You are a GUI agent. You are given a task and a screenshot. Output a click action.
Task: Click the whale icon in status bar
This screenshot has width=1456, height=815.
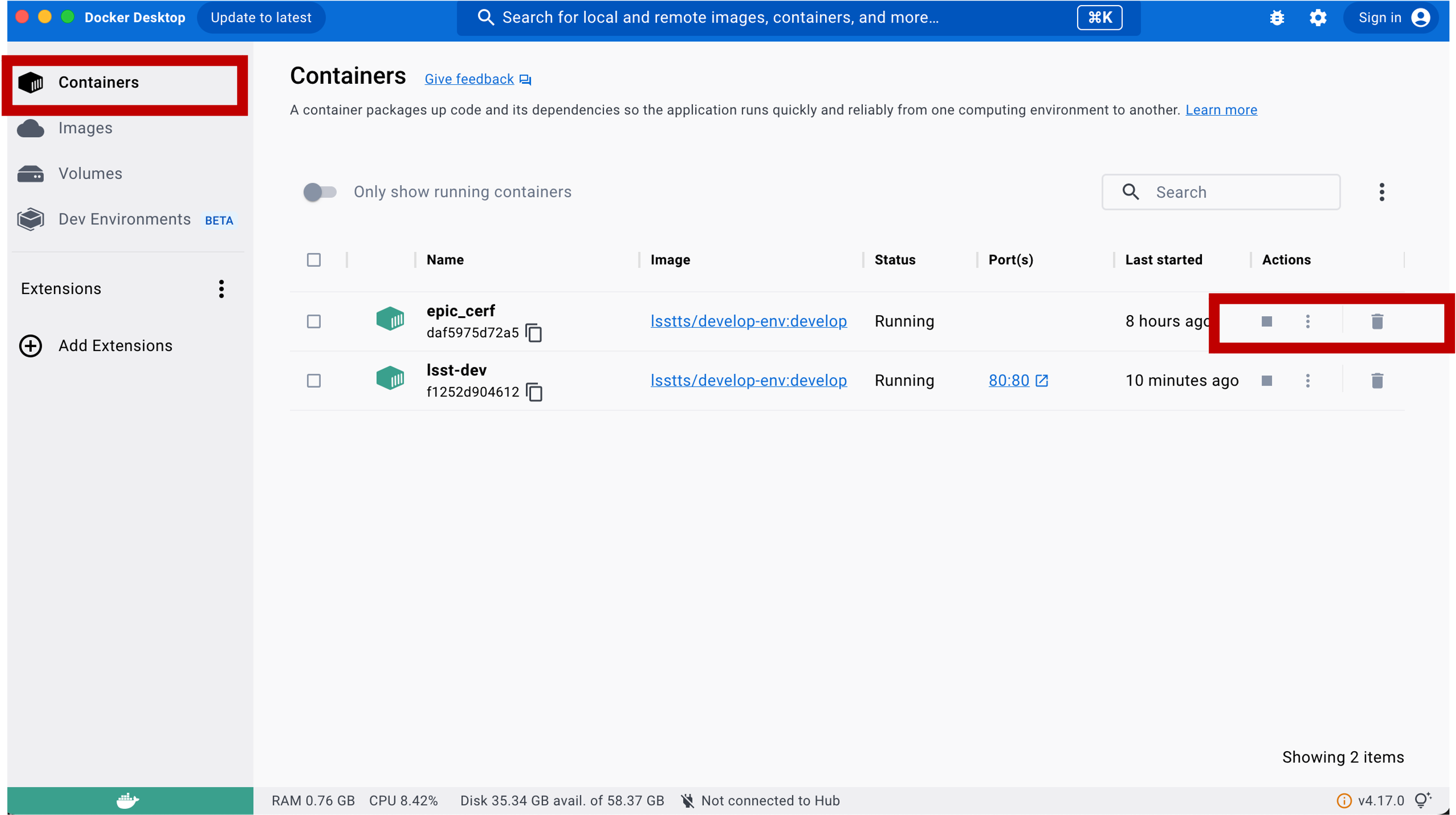pos(128,800)
